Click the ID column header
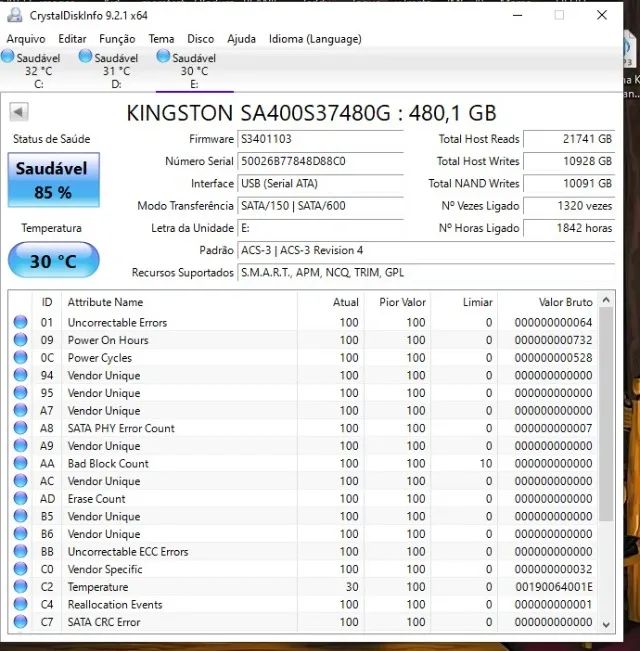Image resolution: width=640 pixels, height=651 pixels. coord(47,302)
